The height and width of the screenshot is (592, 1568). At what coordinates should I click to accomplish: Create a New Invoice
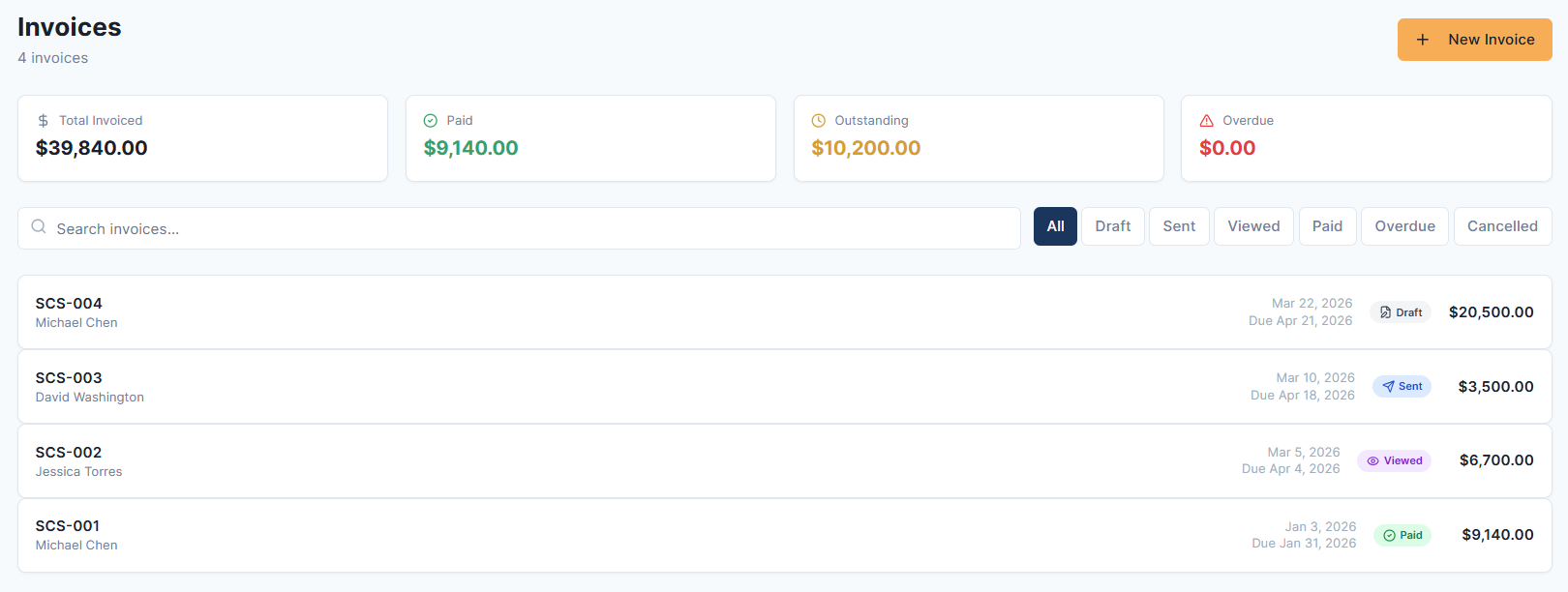(x=1474, y=40)
